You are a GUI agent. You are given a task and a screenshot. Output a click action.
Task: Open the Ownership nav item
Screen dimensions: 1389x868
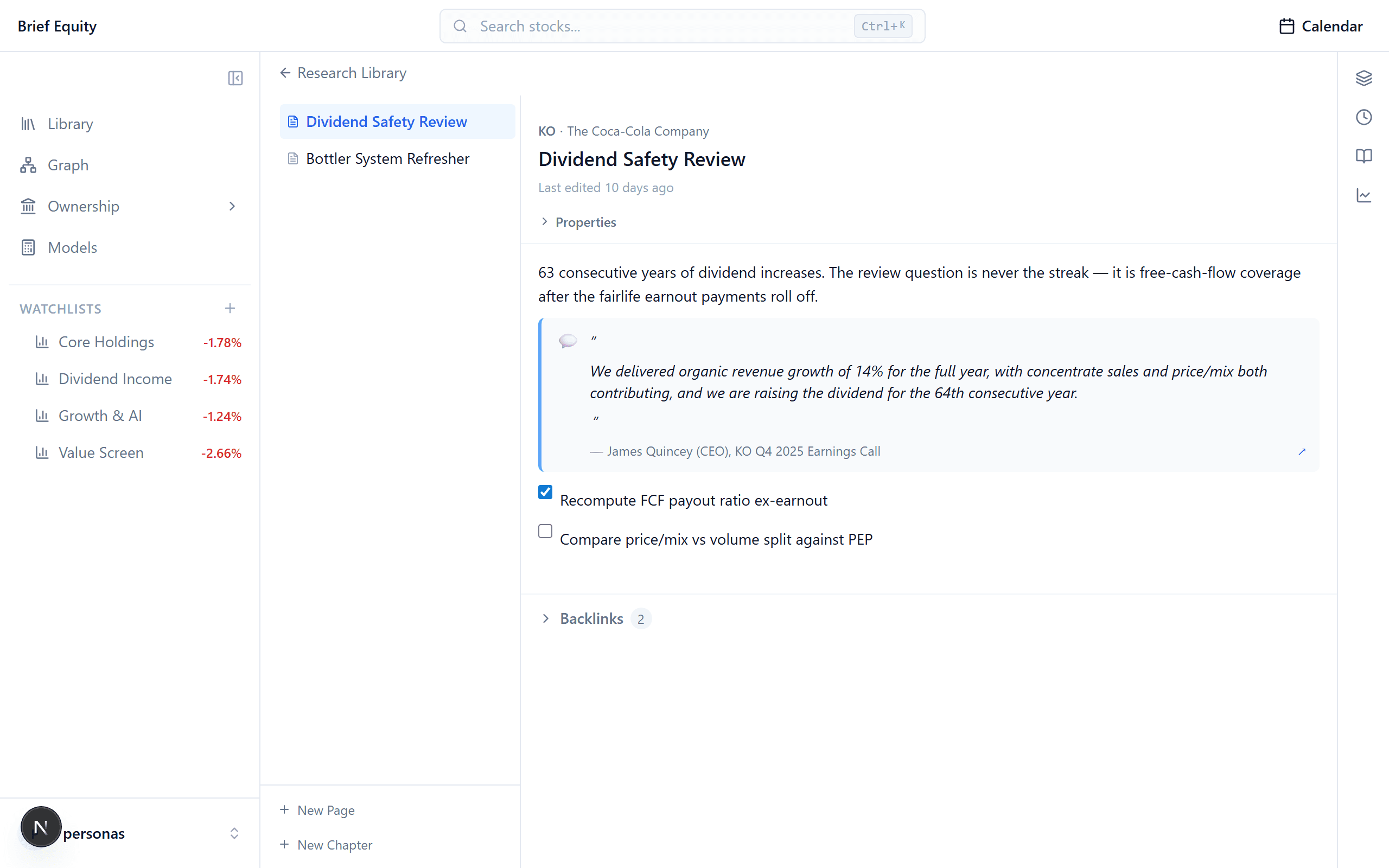coord(130,206)
